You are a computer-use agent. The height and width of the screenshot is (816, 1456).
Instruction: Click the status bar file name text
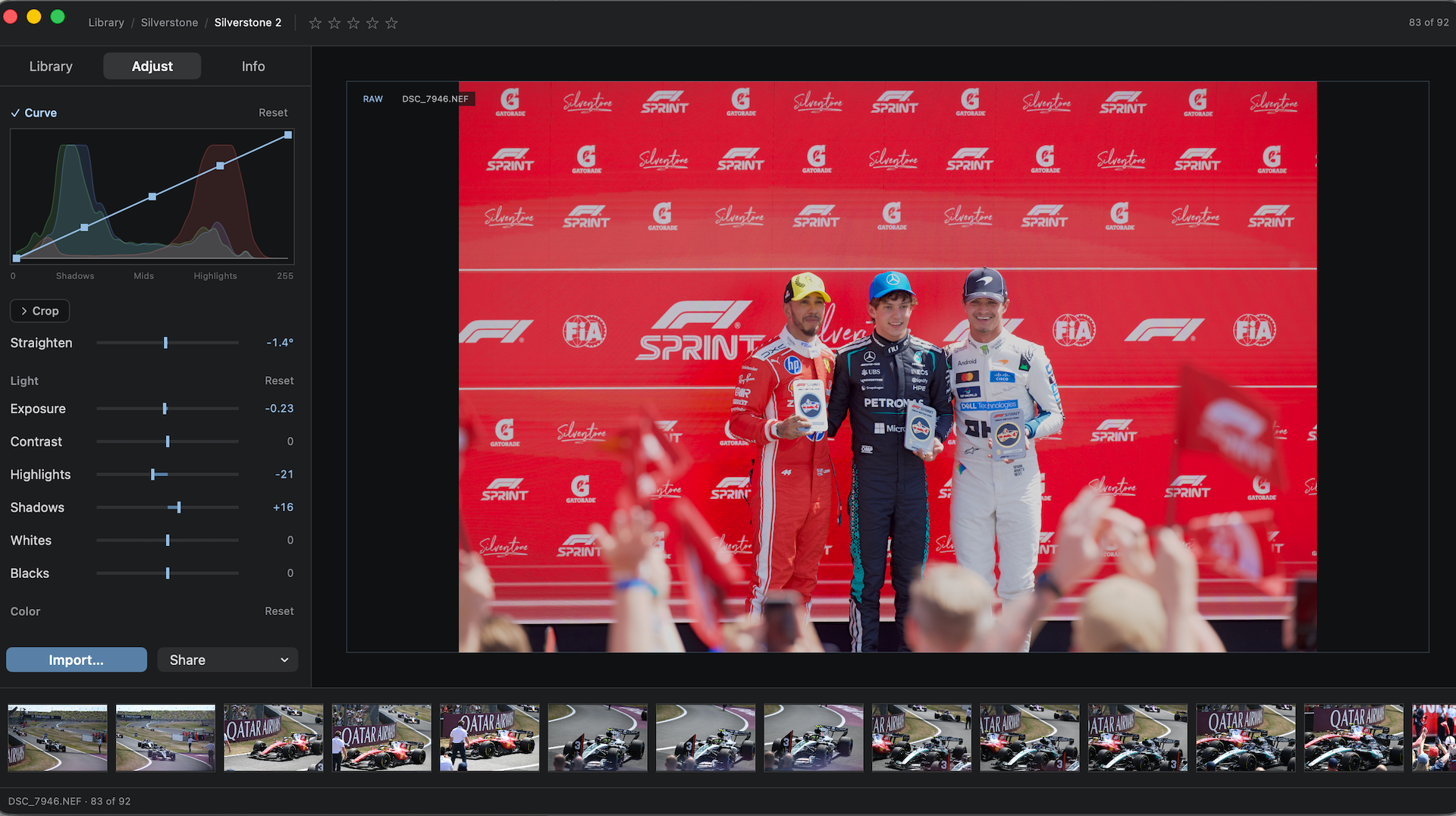(x=69, y=802)
